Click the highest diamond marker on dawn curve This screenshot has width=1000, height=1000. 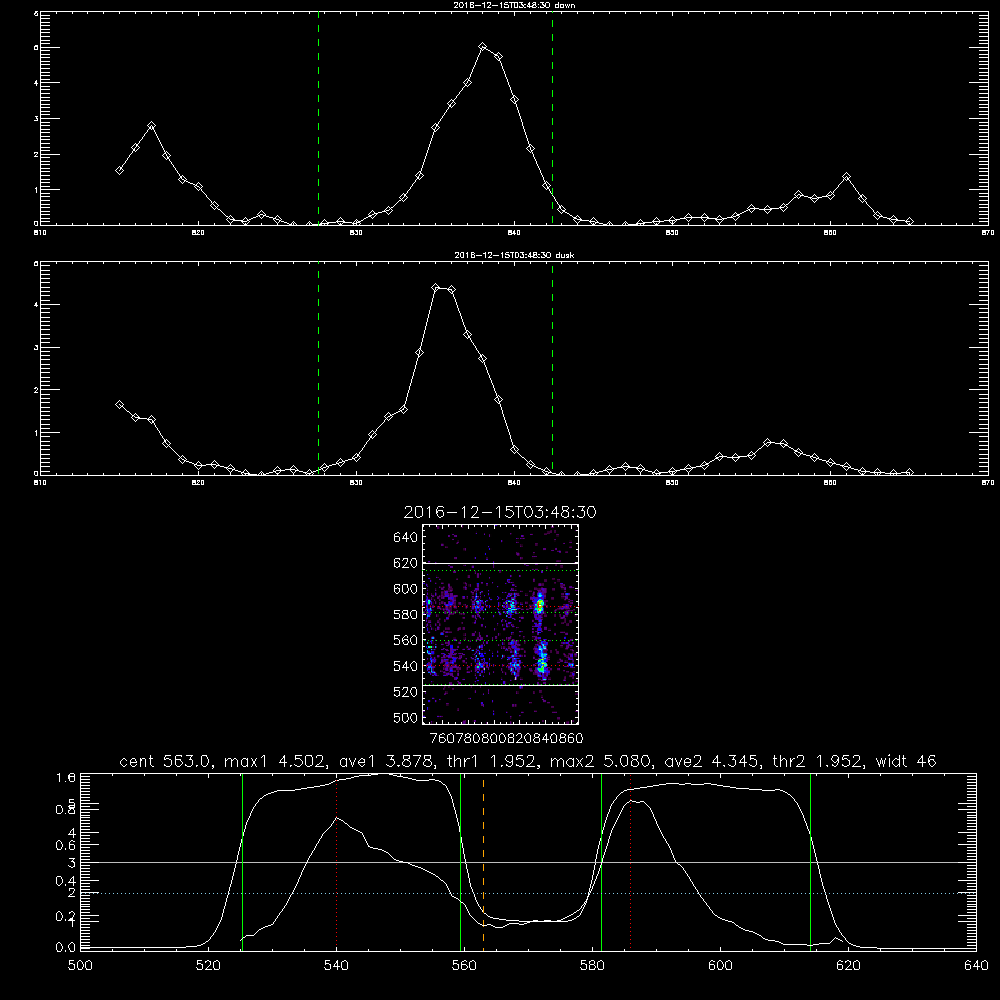[483, 47]
